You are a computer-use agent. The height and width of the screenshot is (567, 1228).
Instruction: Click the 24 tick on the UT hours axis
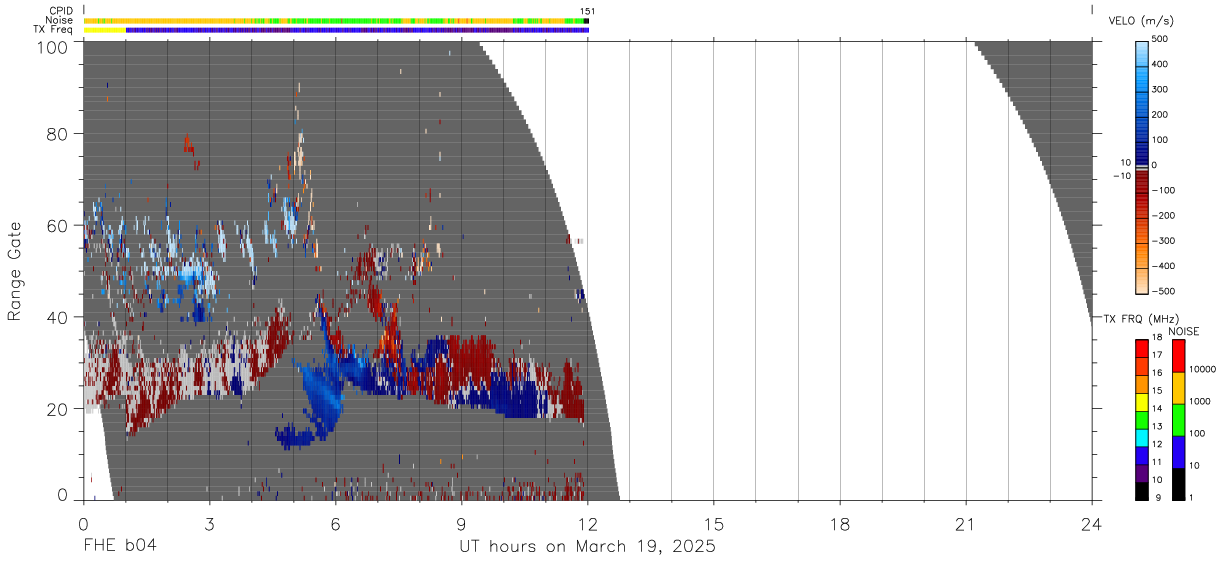[1092, 524]
